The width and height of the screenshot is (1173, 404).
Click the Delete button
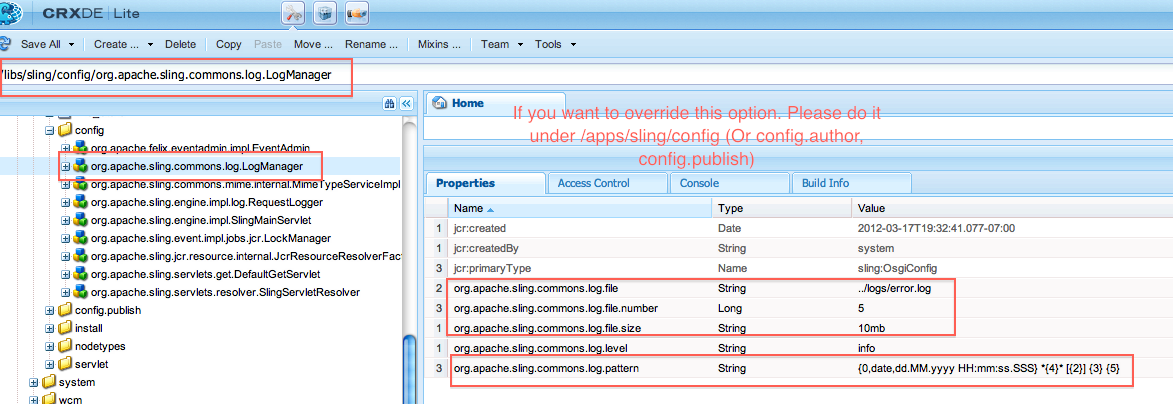pos(180,44)
